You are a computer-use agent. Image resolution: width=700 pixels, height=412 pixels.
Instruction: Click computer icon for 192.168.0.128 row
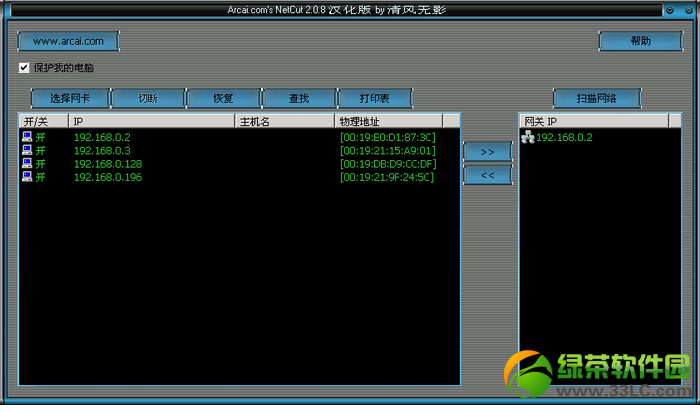27,163
